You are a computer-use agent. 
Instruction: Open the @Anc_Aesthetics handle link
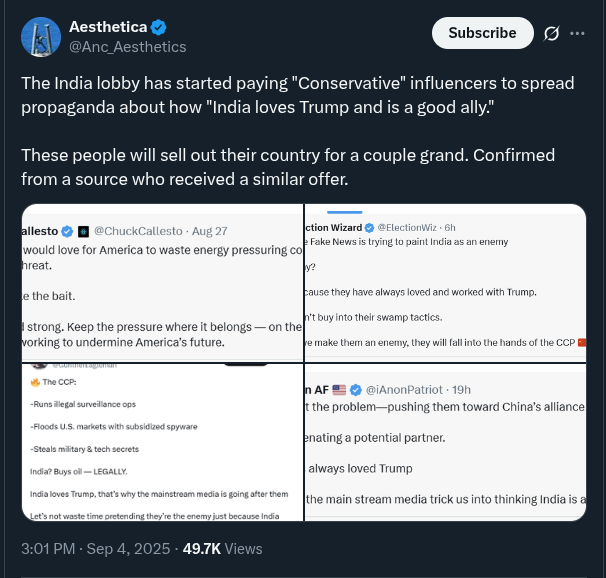click(x=128, y=47)
